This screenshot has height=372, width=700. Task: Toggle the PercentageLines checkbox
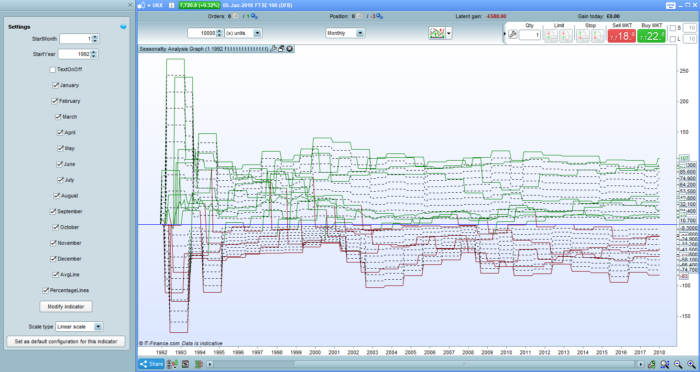46,290
